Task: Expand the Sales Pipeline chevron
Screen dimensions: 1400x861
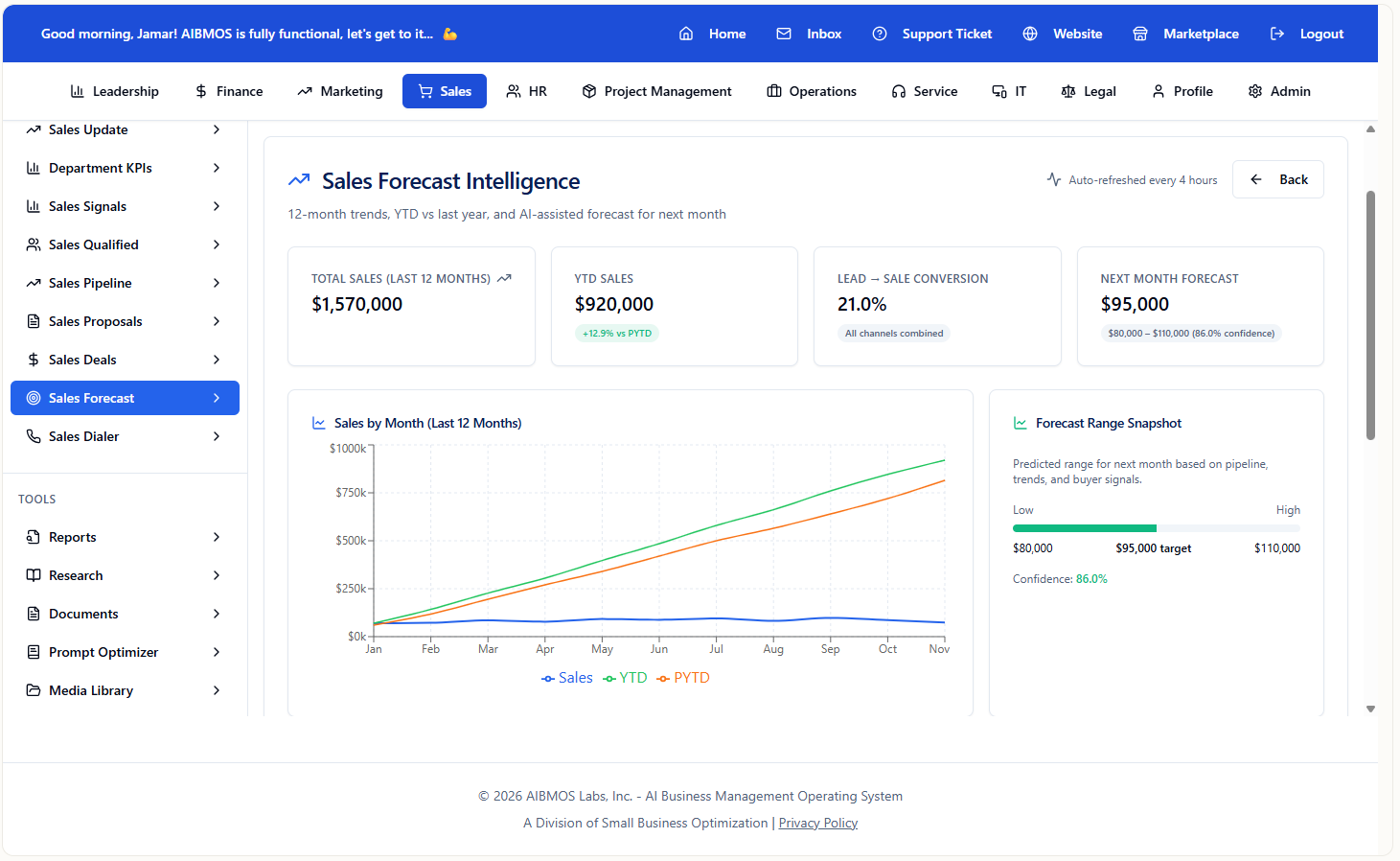Action: 217,283
